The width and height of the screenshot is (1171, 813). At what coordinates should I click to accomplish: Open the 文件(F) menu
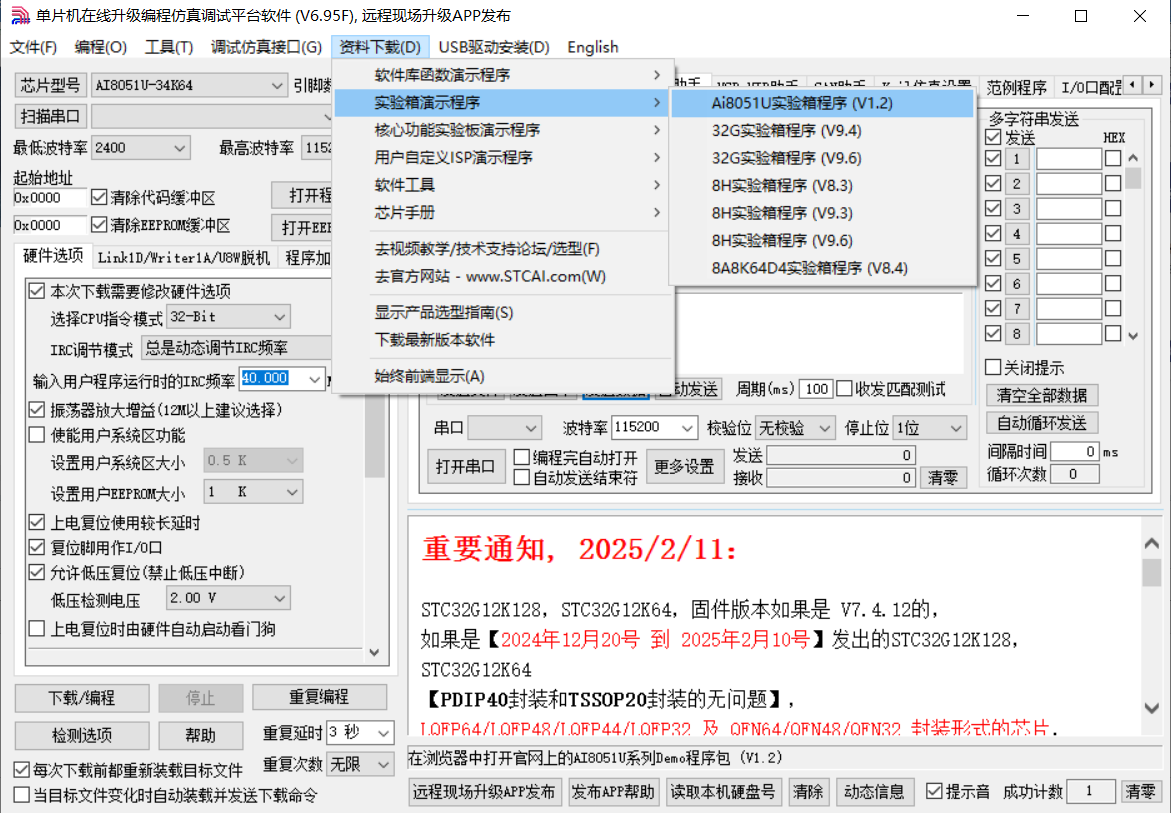(33, 47)
